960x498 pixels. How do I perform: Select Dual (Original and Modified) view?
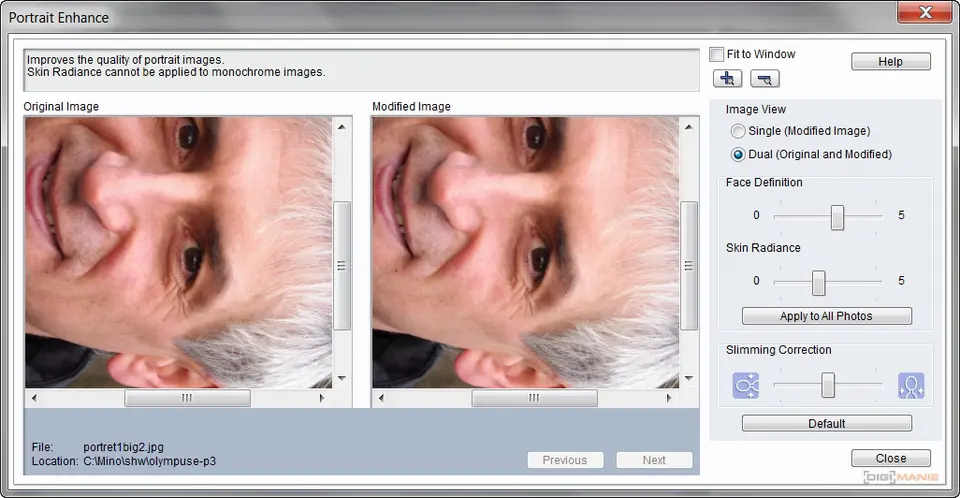(x=738, y=154)
